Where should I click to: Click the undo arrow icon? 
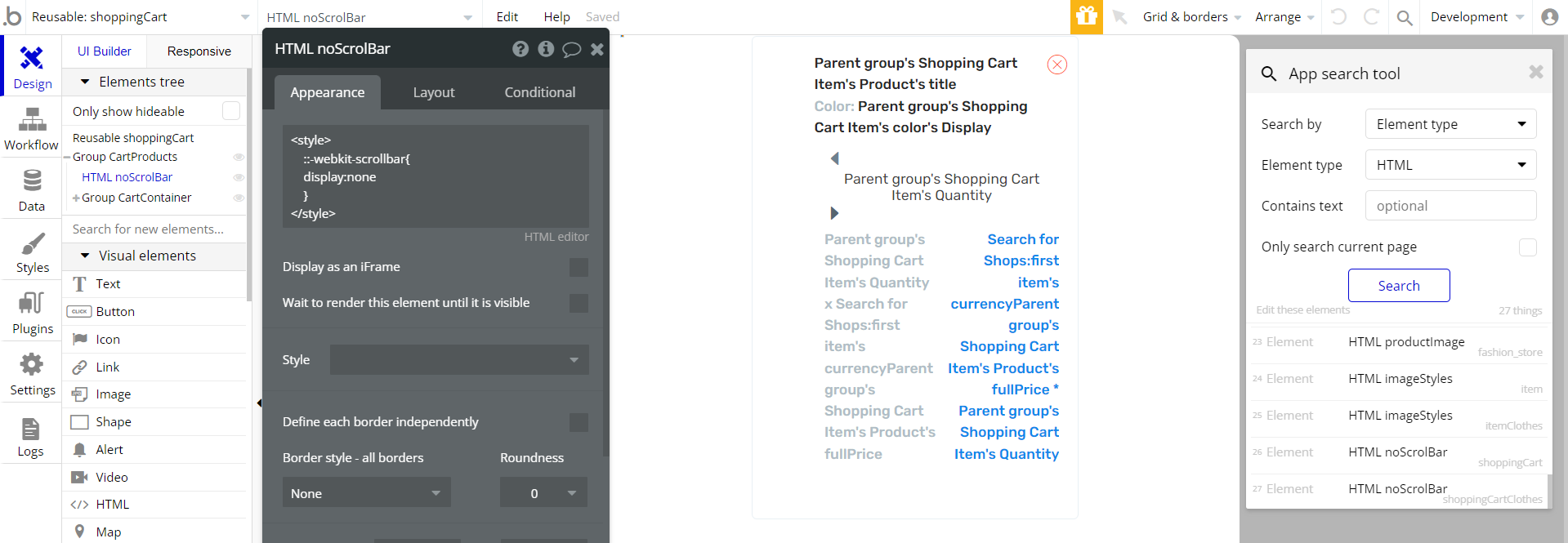tap(1338, 16)
